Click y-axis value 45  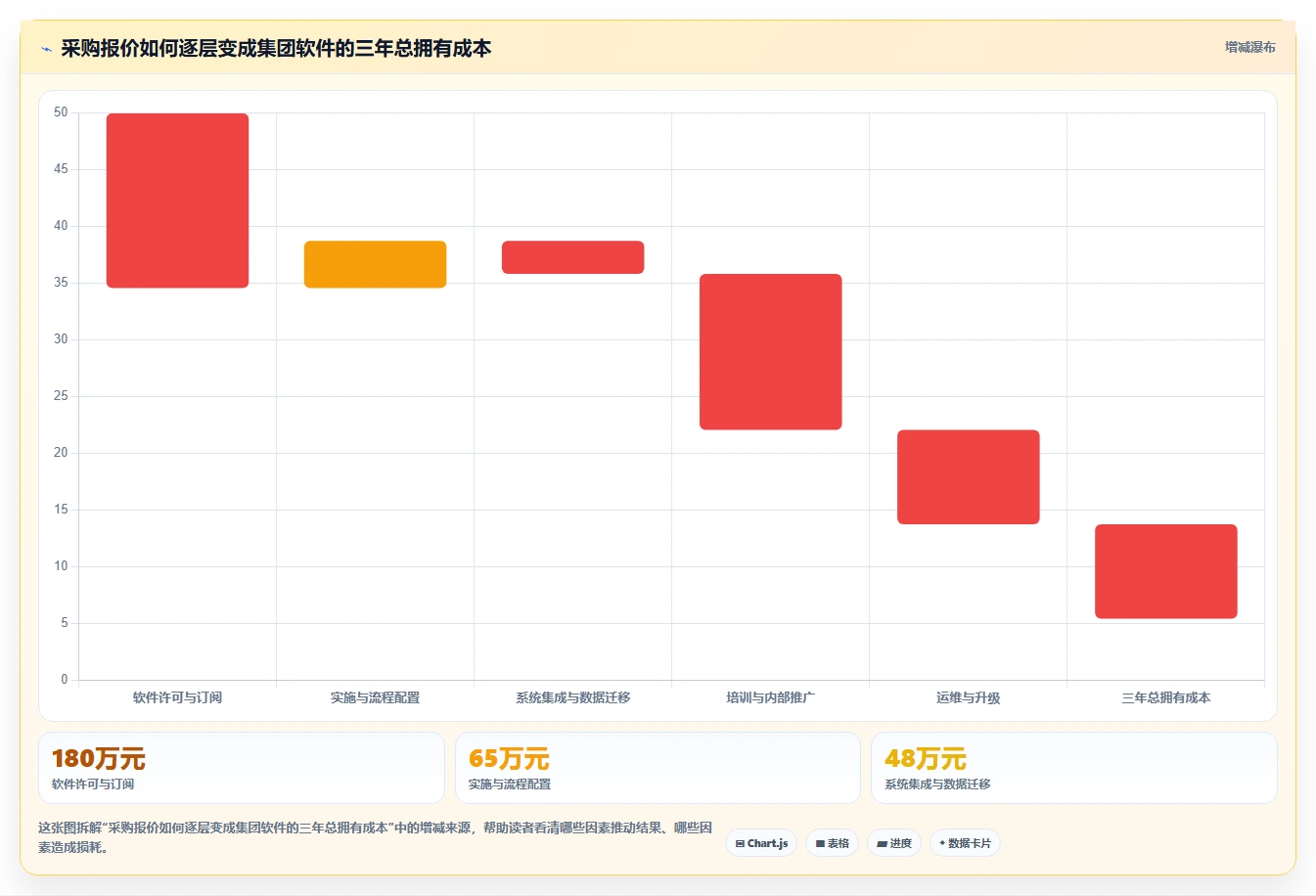(x=61, y=169)
